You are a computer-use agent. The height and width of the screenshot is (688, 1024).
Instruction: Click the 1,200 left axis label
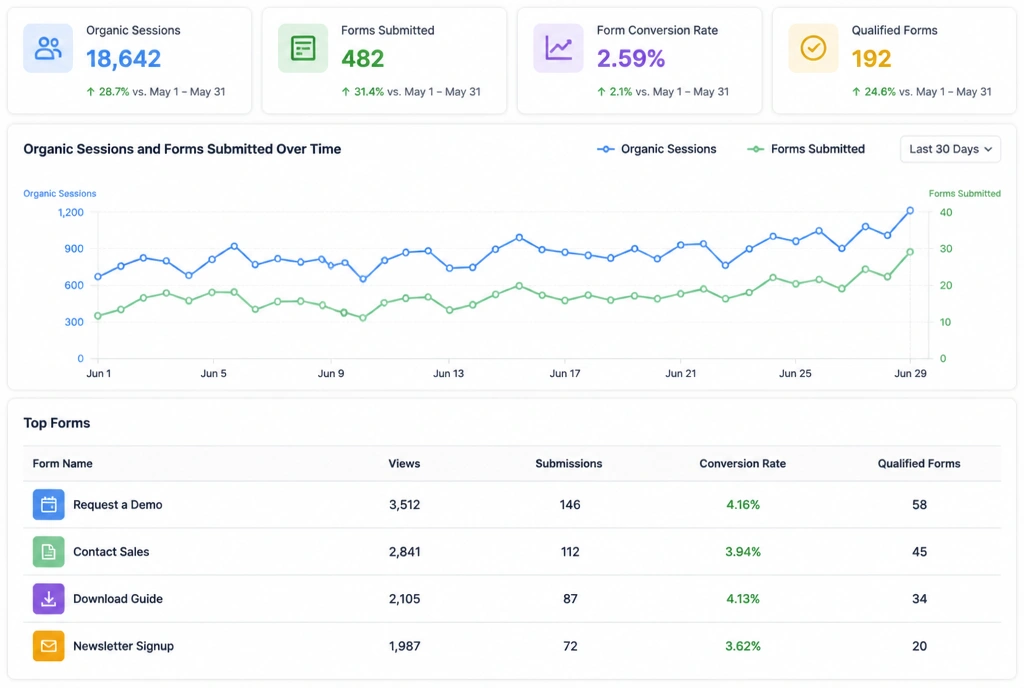71,212
